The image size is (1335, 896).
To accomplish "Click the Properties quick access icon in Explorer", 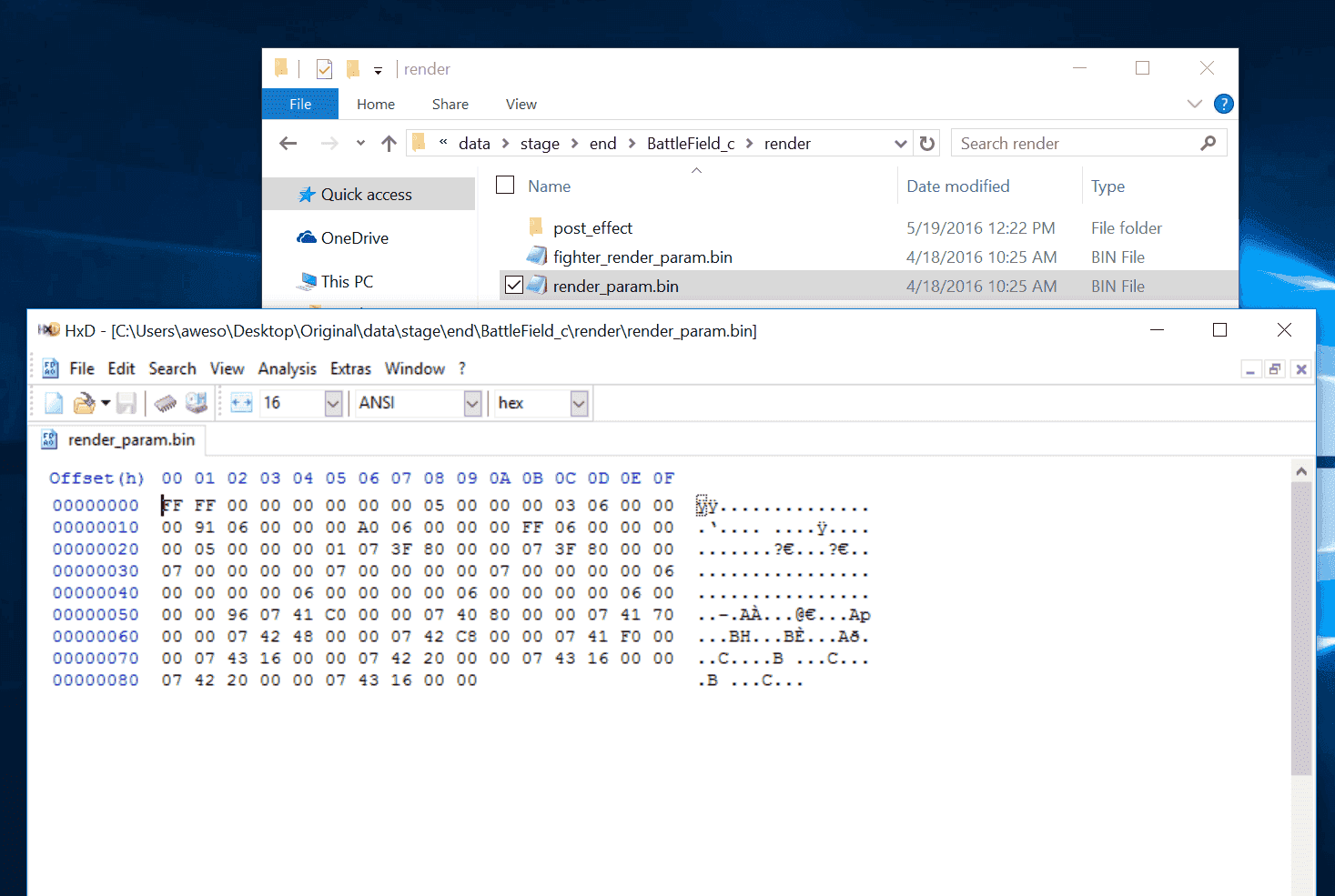I will click(x=324, y=69).
